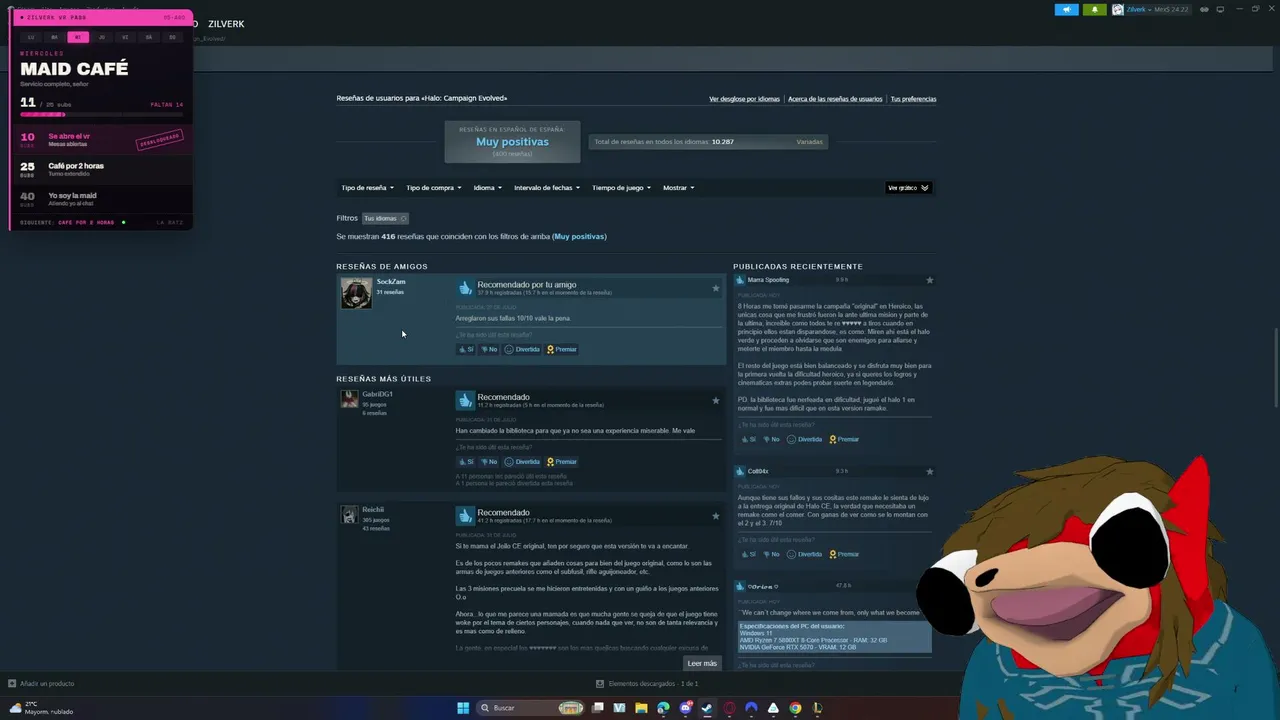Viewport: 1280px width, 720px height.
Task: Award Colt04x's review with Premiar
Action: pyautogui.click(x=843, y=554)
